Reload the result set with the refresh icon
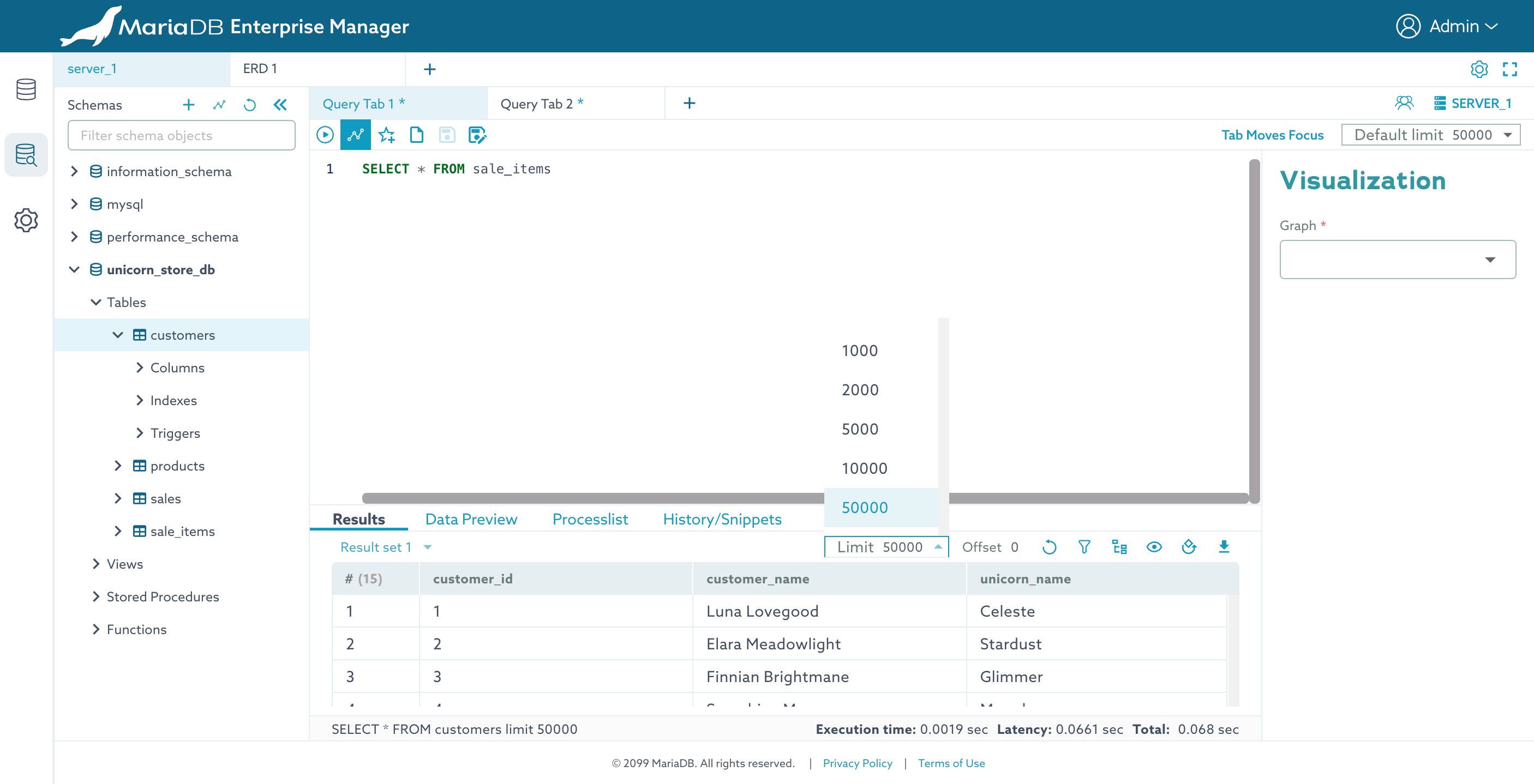The image size is (1534, 784). click(x=1049, y=546)
